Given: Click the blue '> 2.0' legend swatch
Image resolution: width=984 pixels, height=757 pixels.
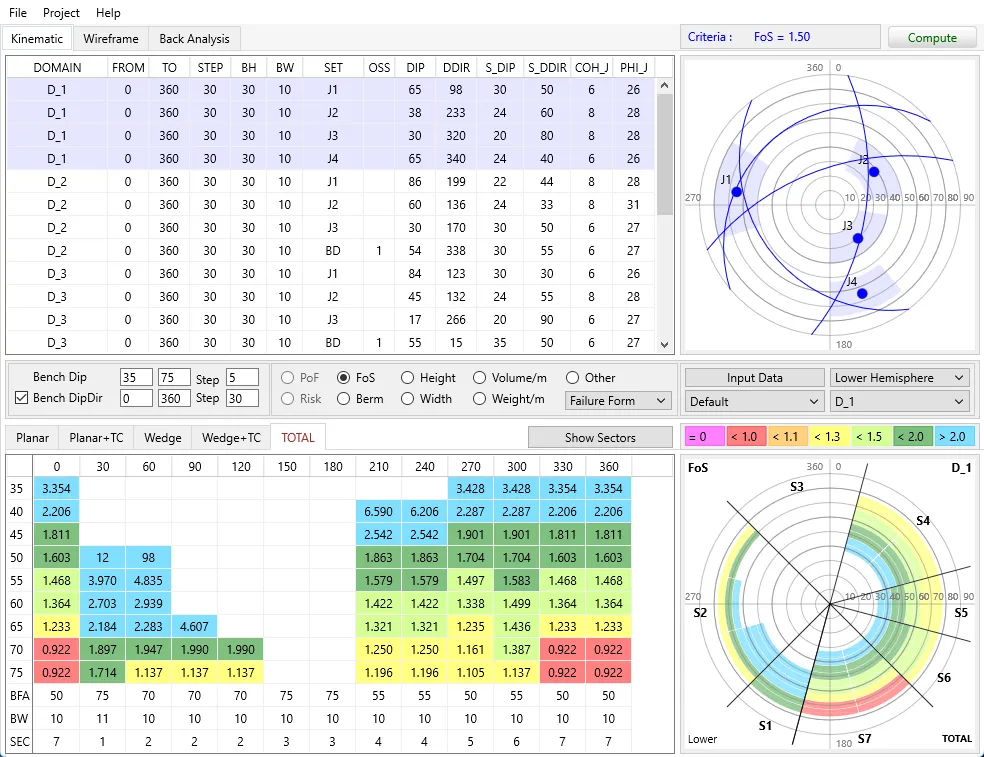Looking at the screenshot, I should [955, 437].
